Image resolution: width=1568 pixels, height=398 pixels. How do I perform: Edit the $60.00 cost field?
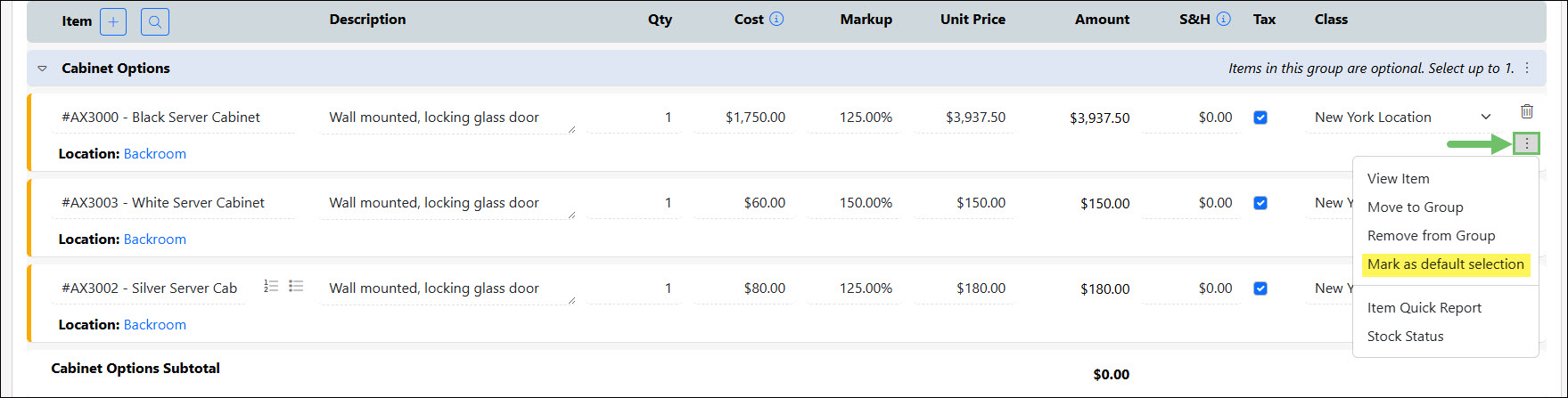tap(744, 203)
